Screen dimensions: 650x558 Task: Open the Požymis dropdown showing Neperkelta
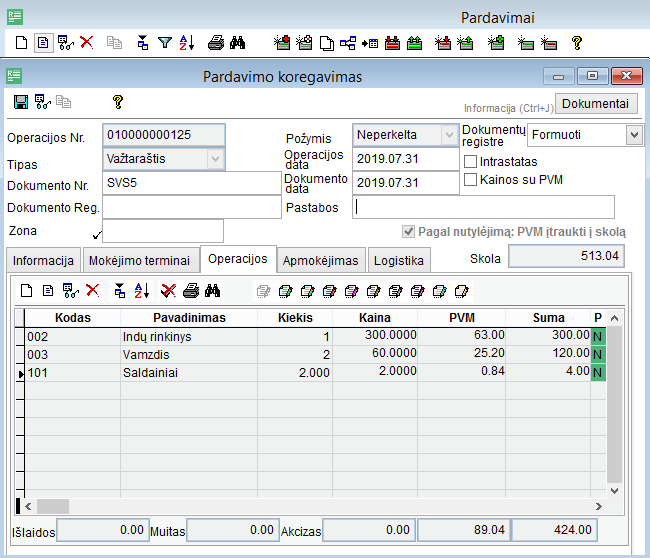[448, 134]
